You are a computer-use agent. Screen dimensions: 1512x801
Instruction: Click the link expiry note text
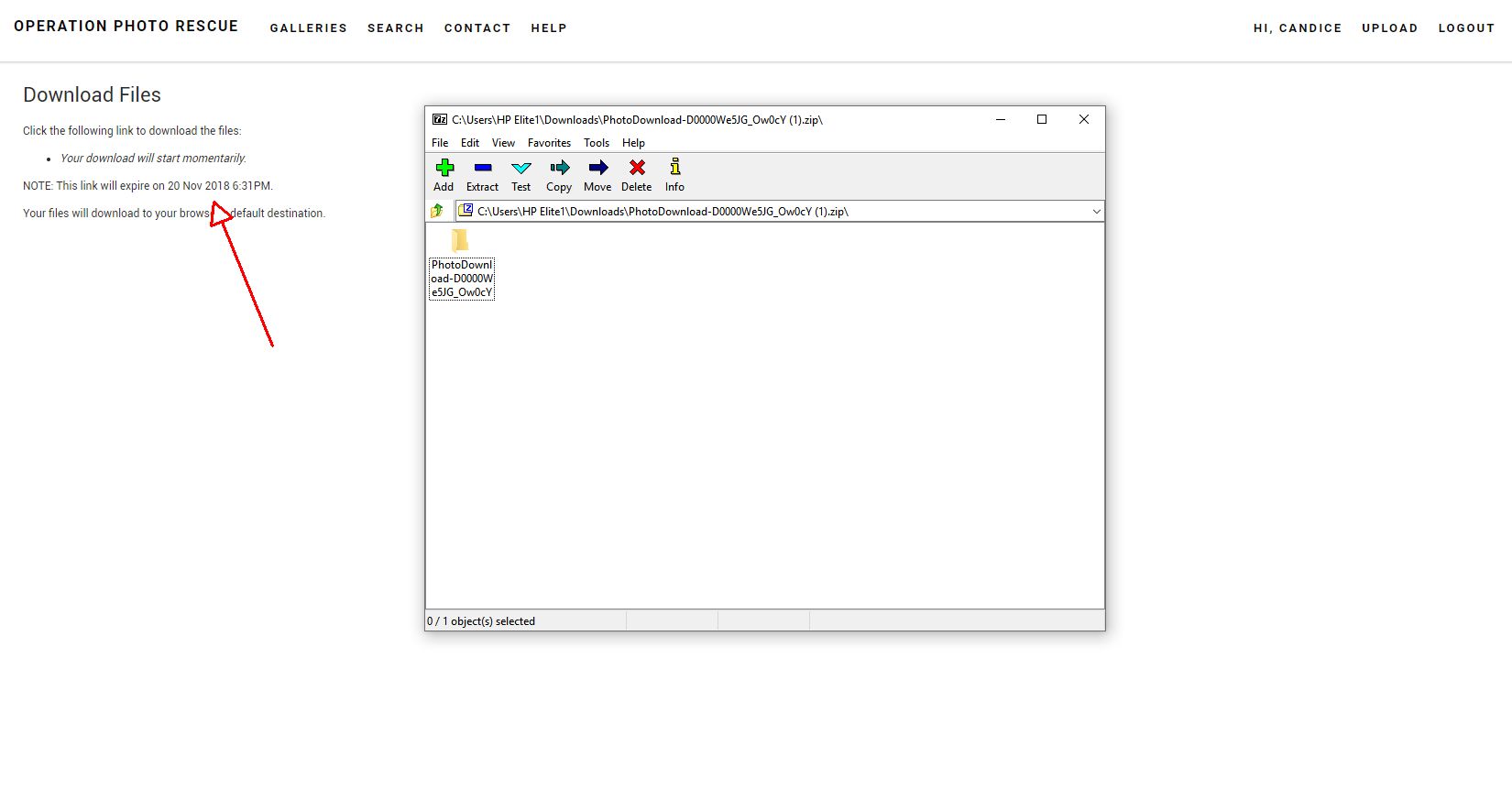coord(148,186)
